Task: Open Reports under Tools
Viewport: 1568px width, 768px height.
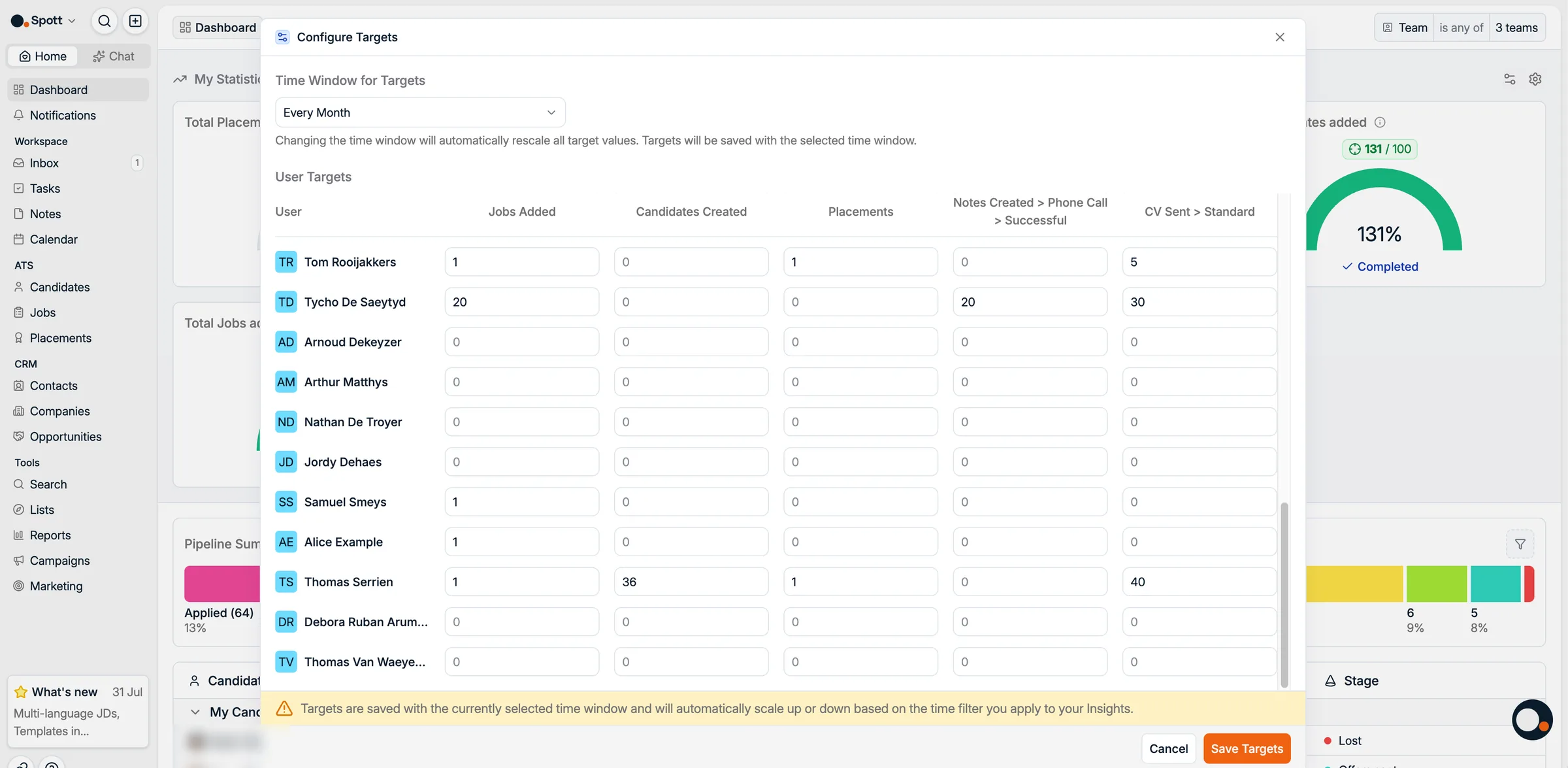Action: point(78,535)
